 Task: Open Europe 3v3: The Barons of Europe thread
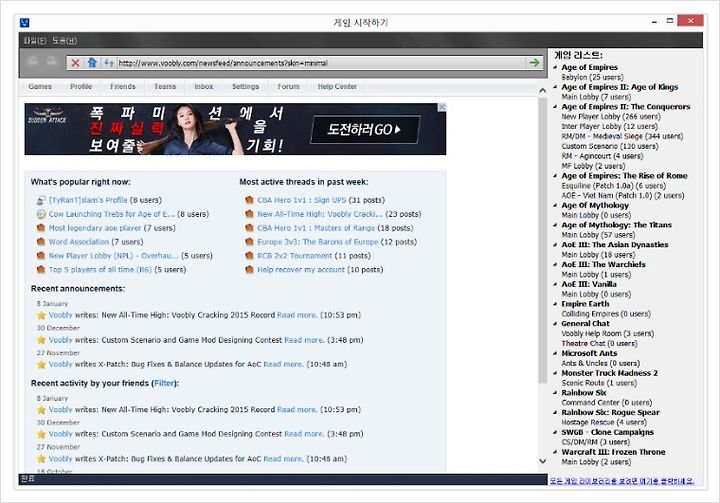tap(317, 242)
